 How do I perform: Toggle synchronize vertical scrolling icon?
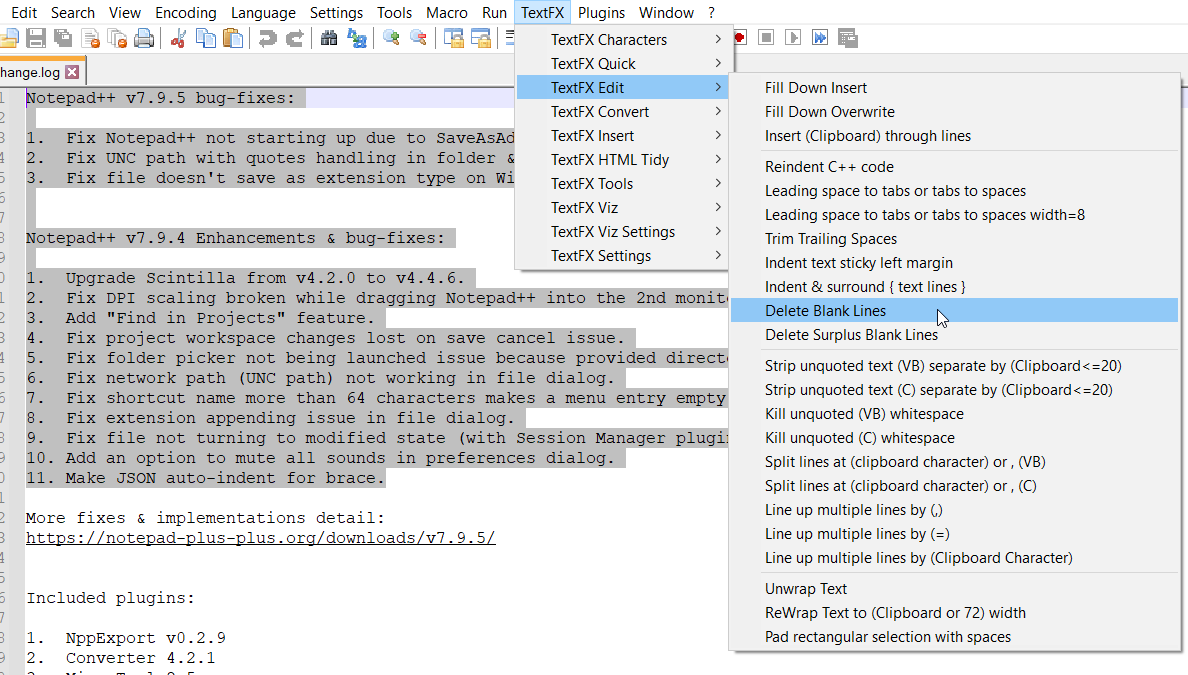click(453, 38)
